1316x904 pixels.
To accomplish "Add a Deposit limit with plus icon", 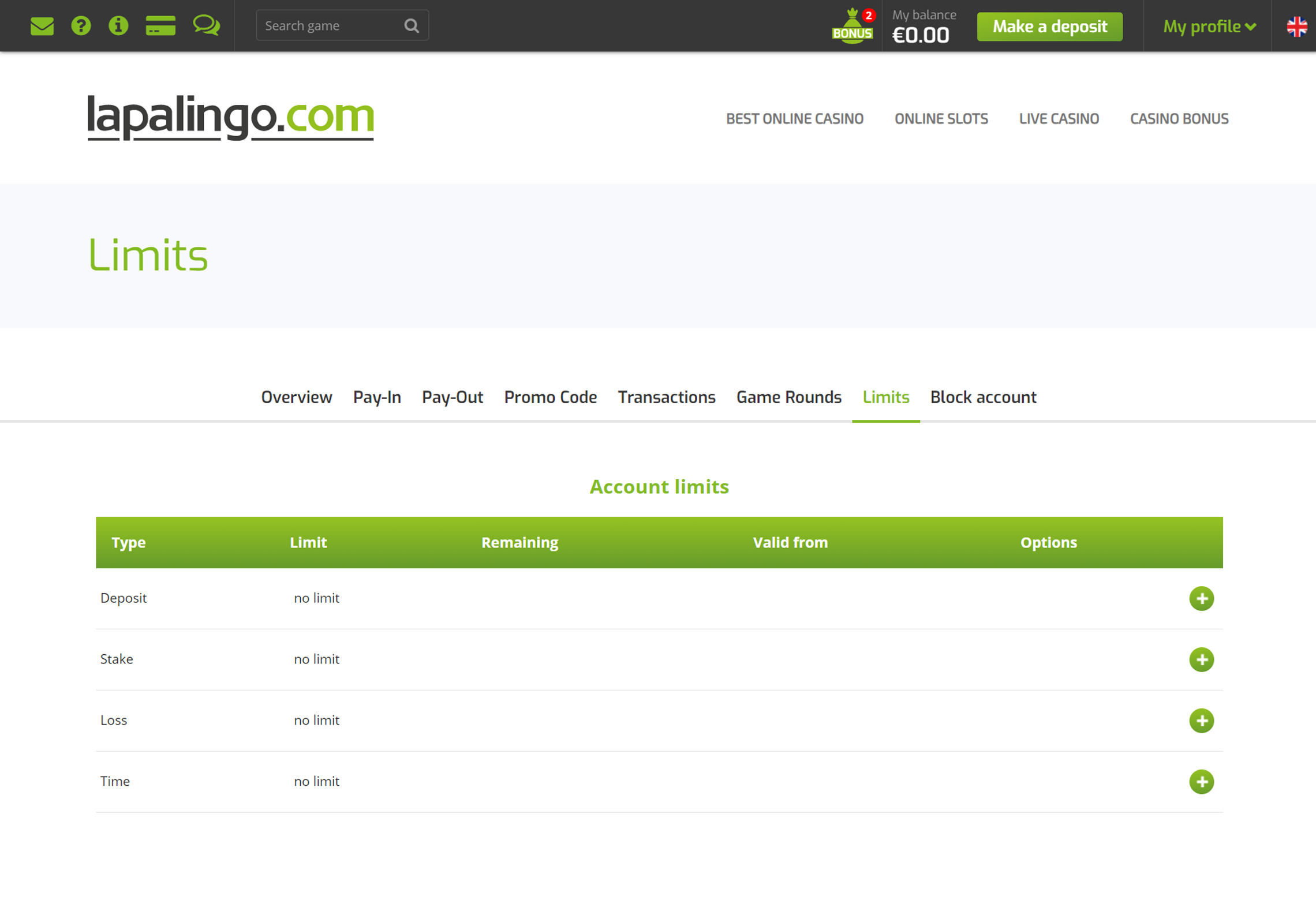I will 1201,598.
